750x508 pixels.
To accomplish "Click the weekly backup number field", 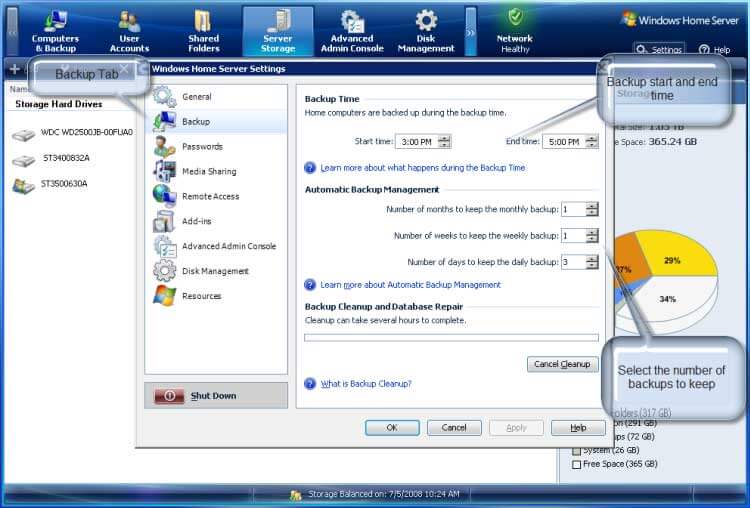I will pyautogui.click(x=574, y=235).
